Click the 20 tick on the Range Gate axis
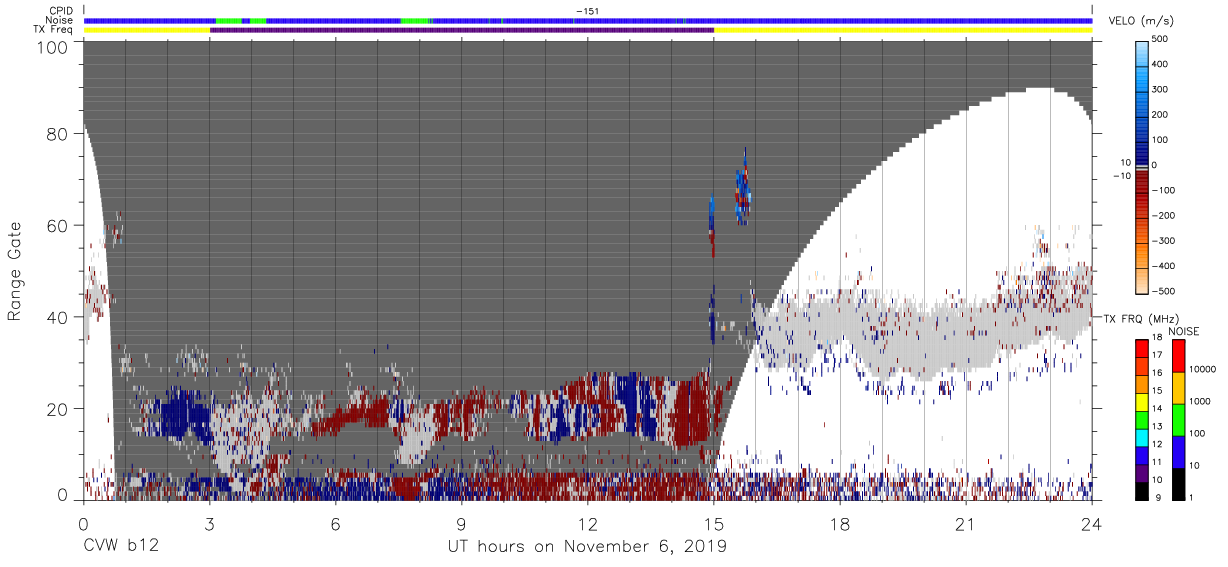The width and height of the screenshot is (1228, 567). pyautogui.click(x=57, y=409)
